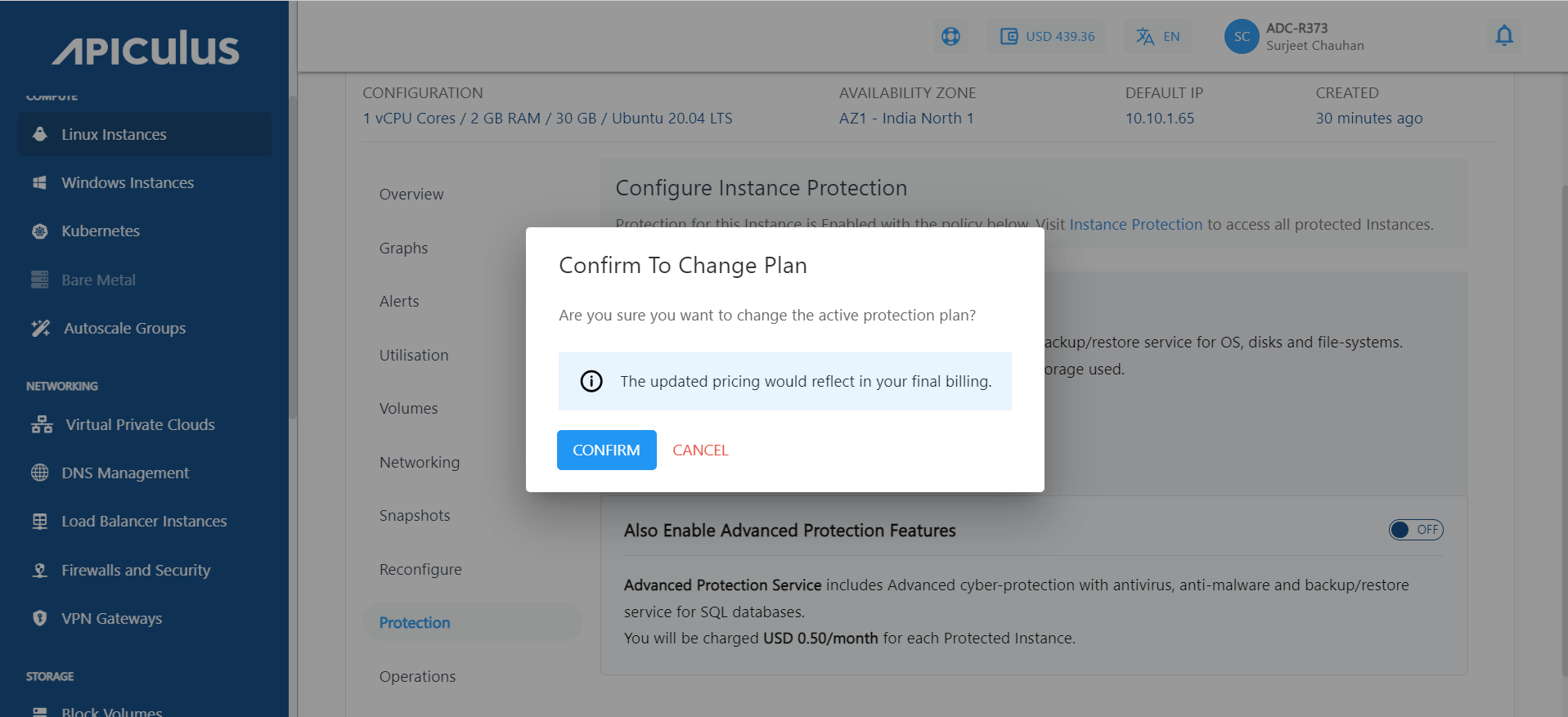Open the help lifebuoy icon
Image resolution: width=1568 pixels, height=717 pixels.
(950, 36)
